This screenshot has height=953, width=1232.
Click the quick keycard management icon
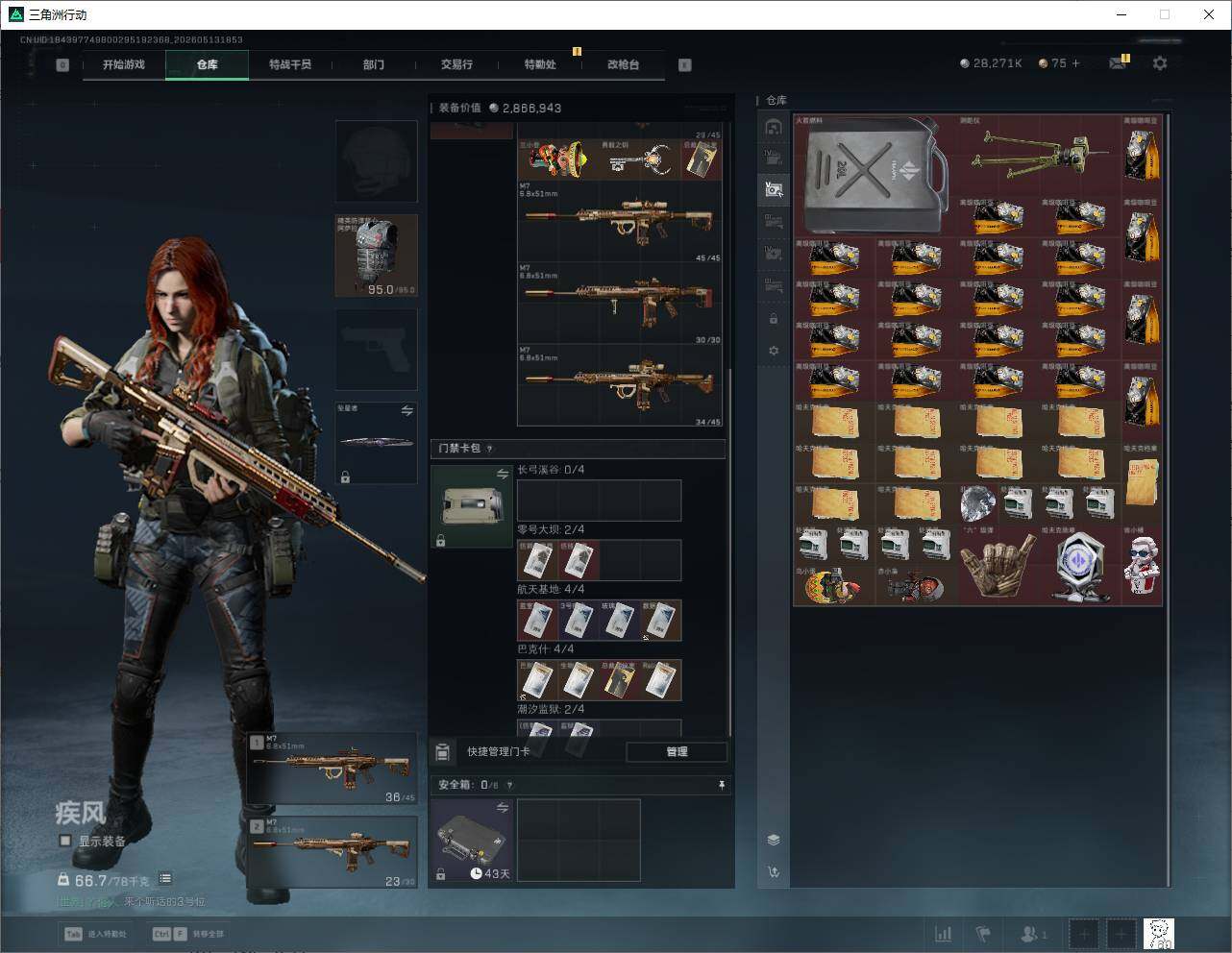[443, 751]
